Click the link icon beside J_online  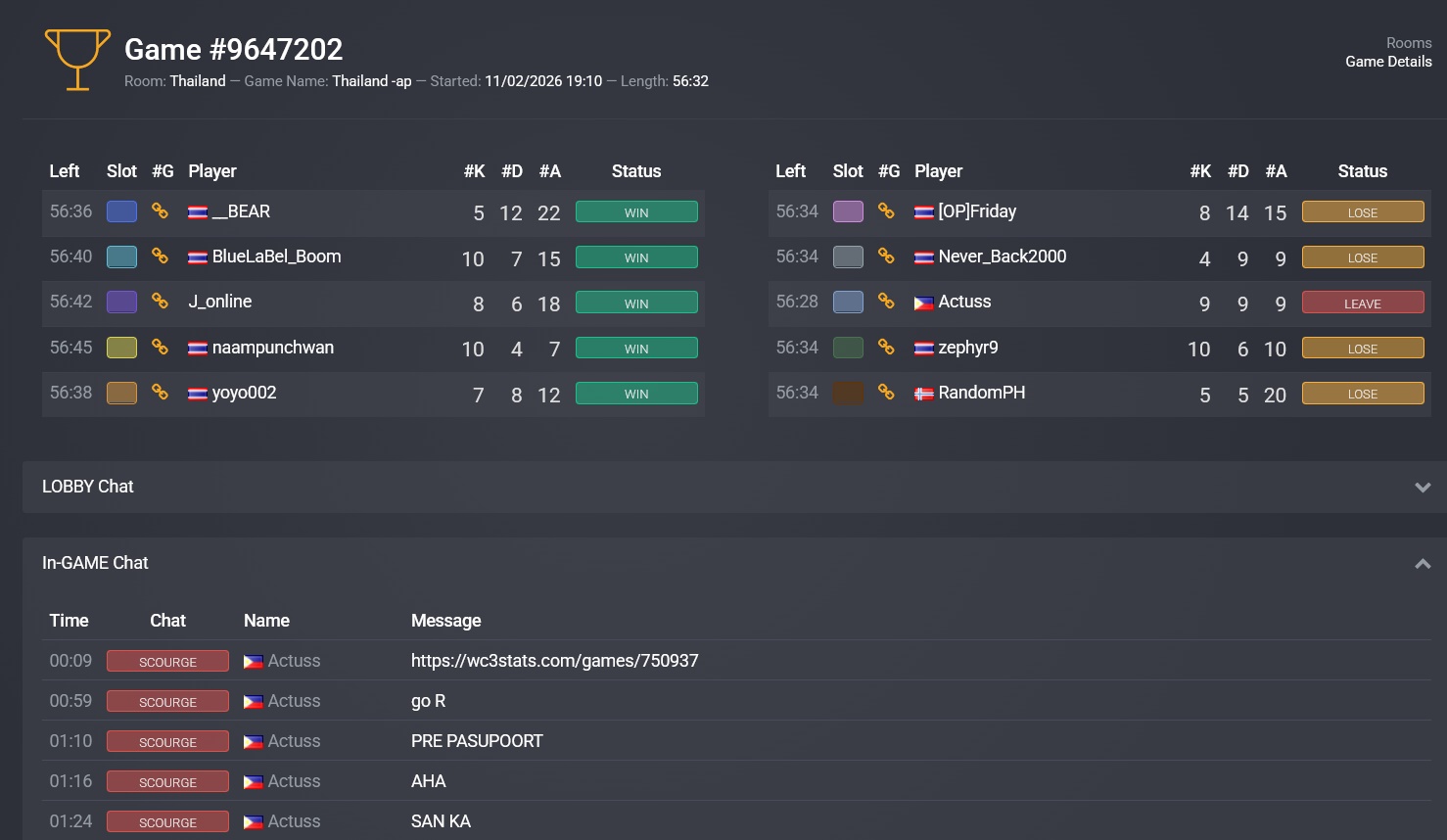(160, 302)
